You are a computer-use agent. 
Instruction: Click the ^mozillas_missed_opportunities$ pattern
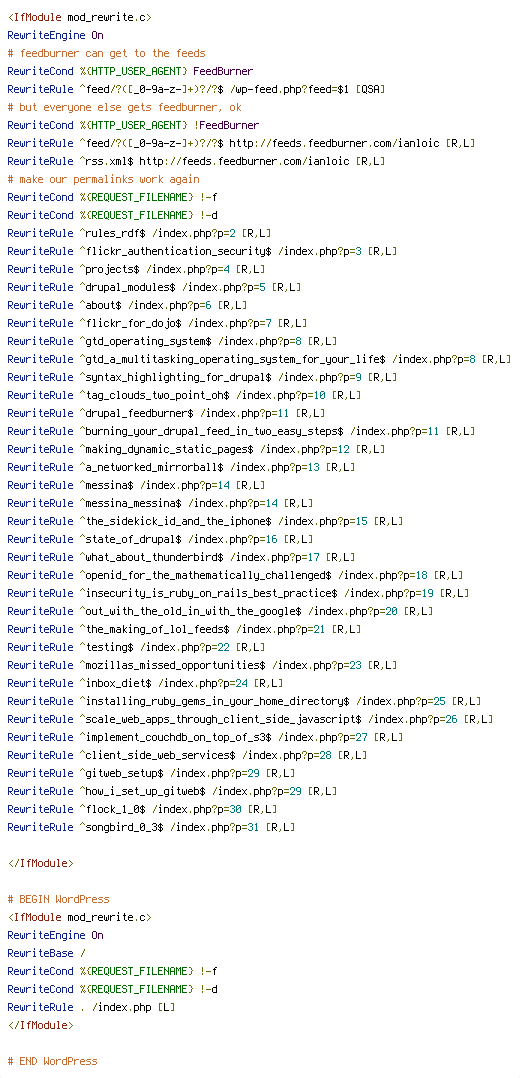tap(172, 665)
